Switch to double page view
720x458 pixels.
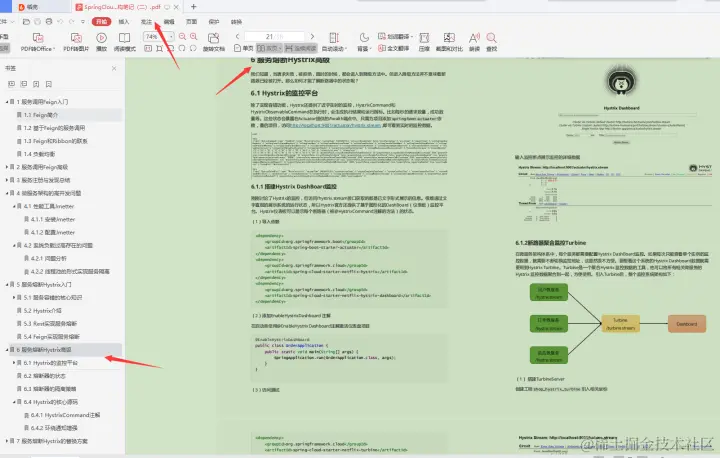pyautogui.click(x=269, y=48)
